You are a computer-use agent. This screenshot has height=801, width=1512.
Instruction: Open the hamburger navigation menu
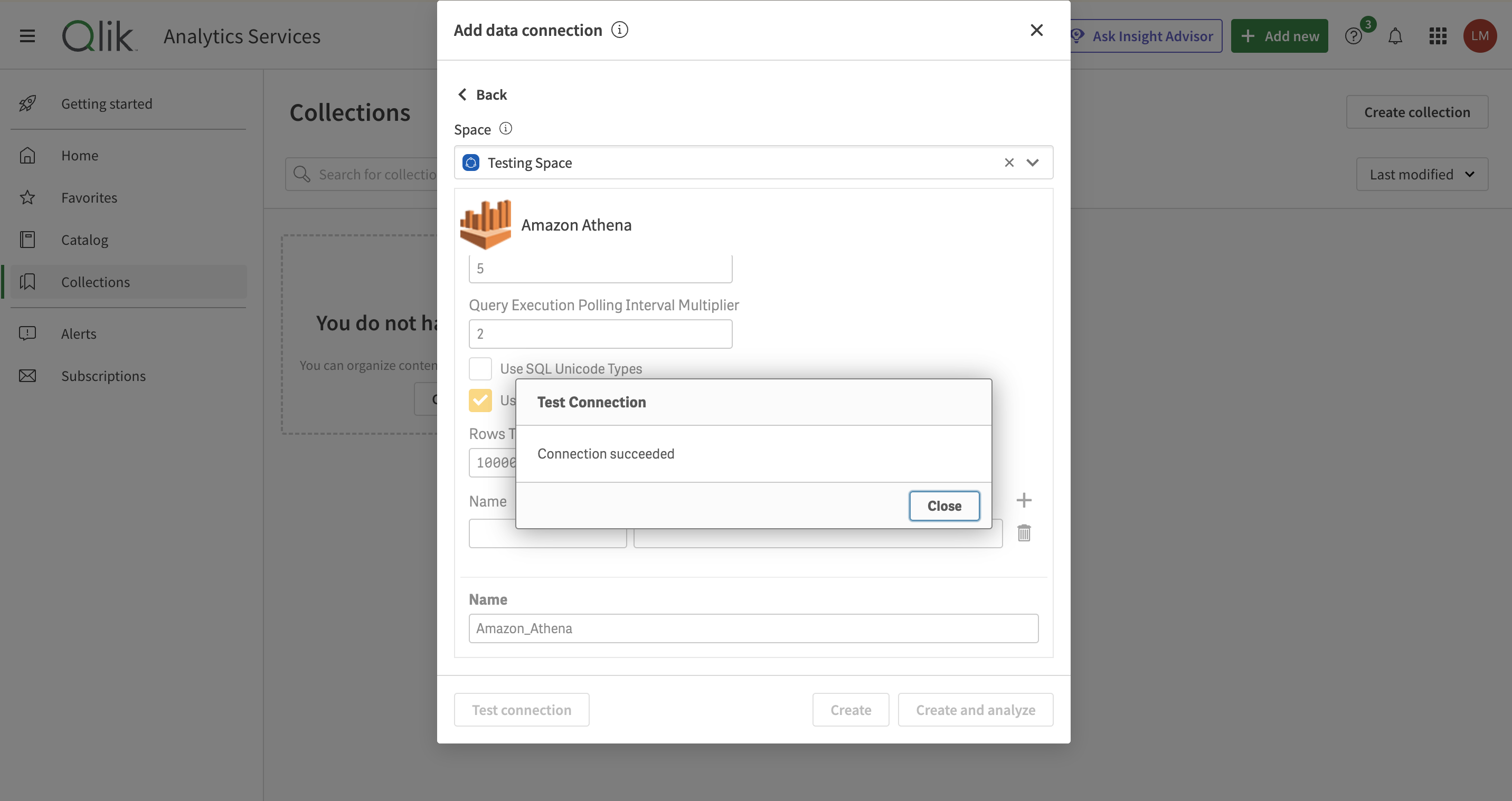(27, 36)
